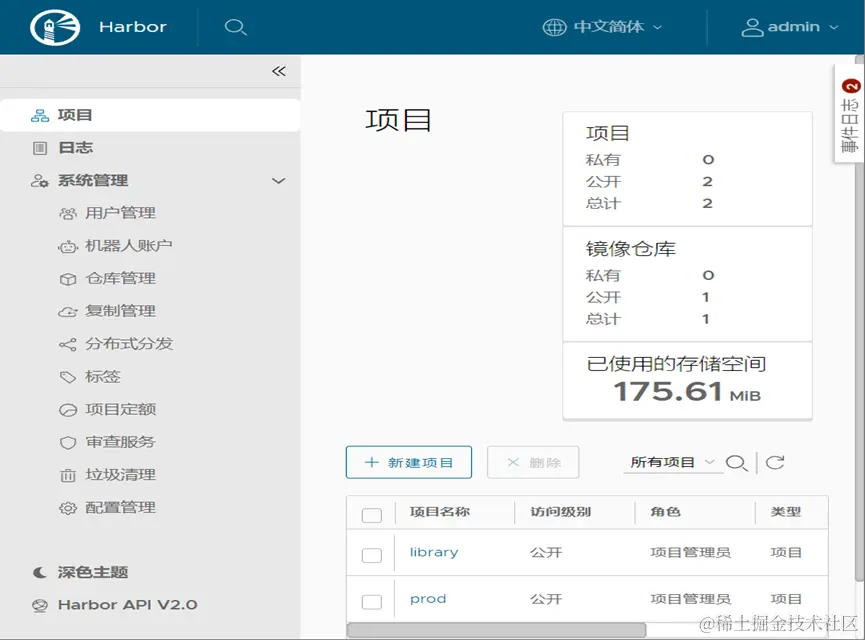Click the 配置管理 gear icon
The width and height of the screenshot is (865, 640).
pos(68,508)
